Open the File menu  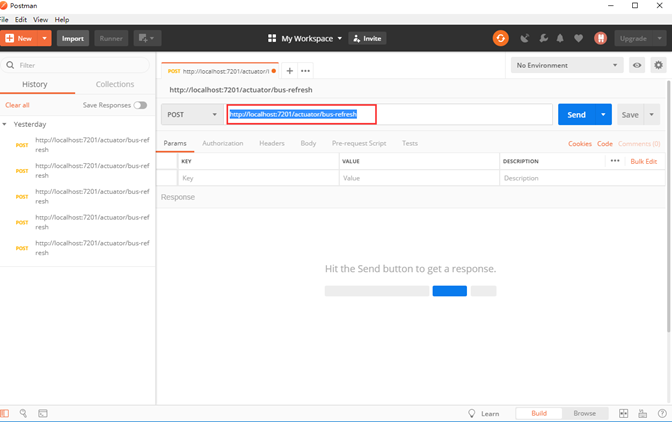coord(4,19)
